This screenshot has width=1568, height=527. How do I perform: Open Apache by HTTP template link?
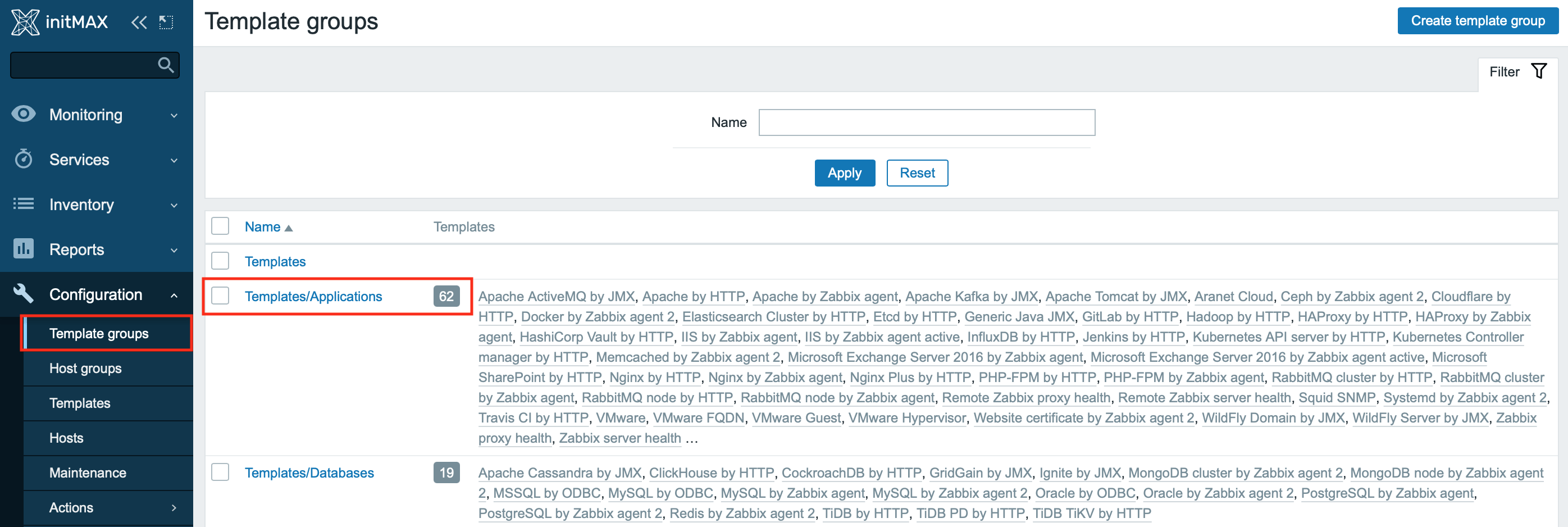(694, 297)
